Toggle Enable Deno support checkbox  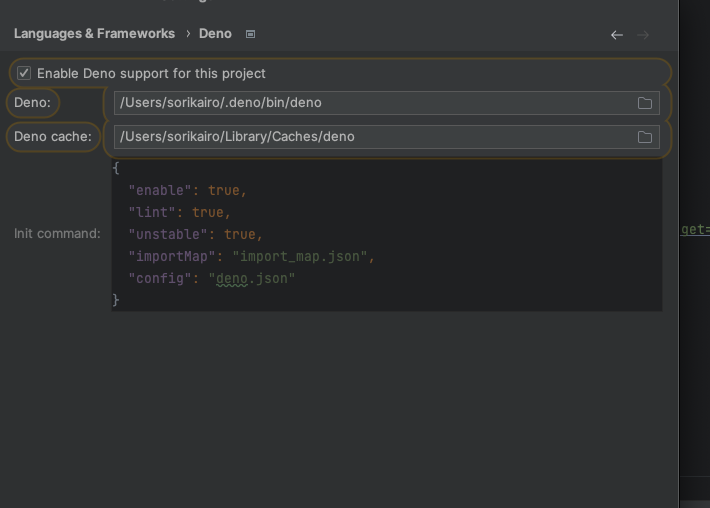pos(24,73)
